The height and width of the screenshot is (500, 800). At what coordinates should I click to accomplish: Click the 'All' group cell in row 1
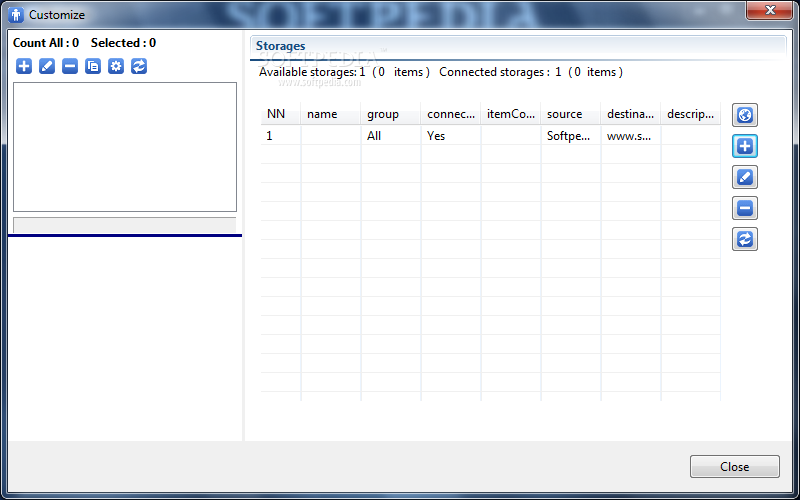391,136
